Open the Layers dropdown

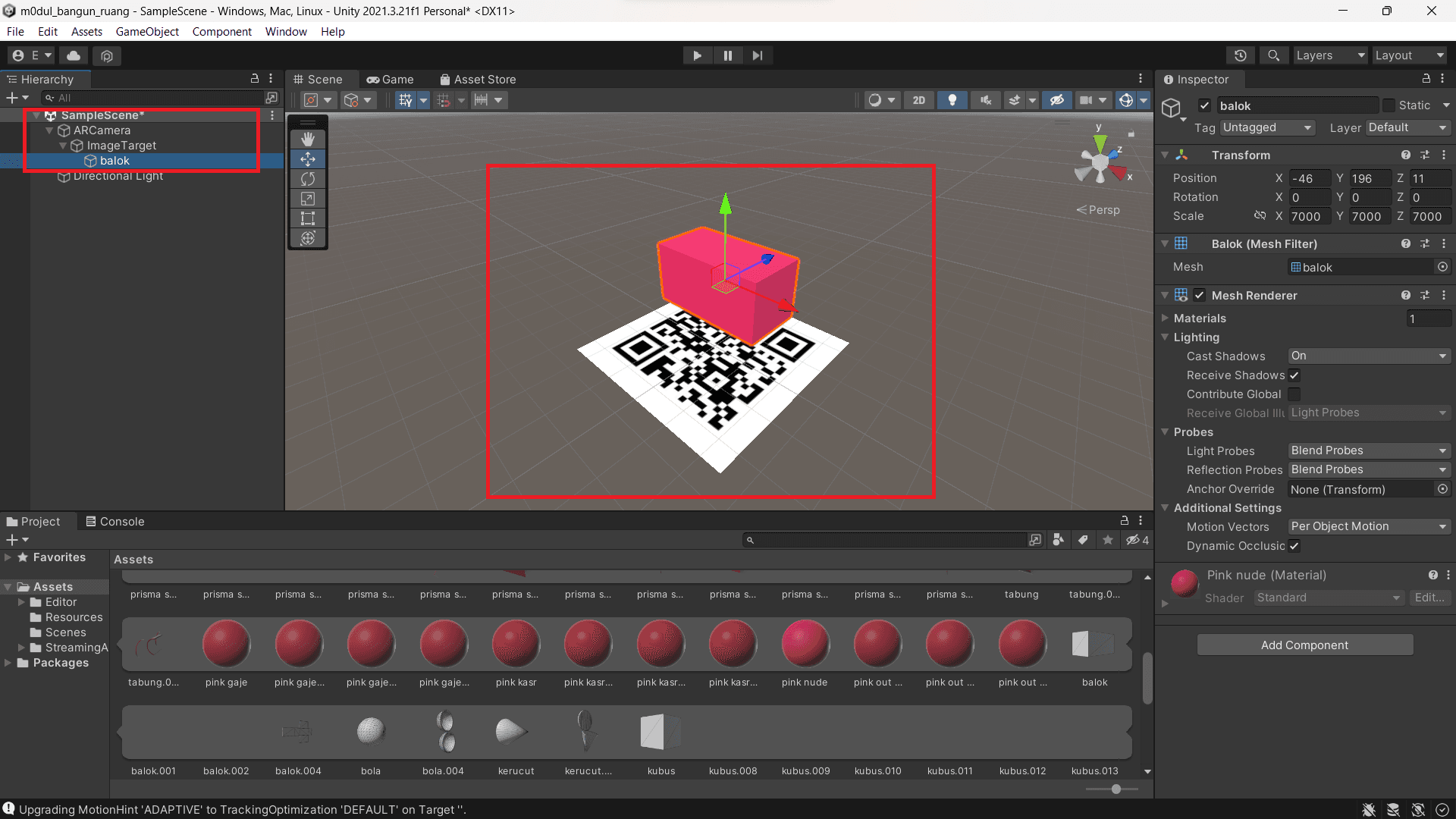click(1330, 55)
